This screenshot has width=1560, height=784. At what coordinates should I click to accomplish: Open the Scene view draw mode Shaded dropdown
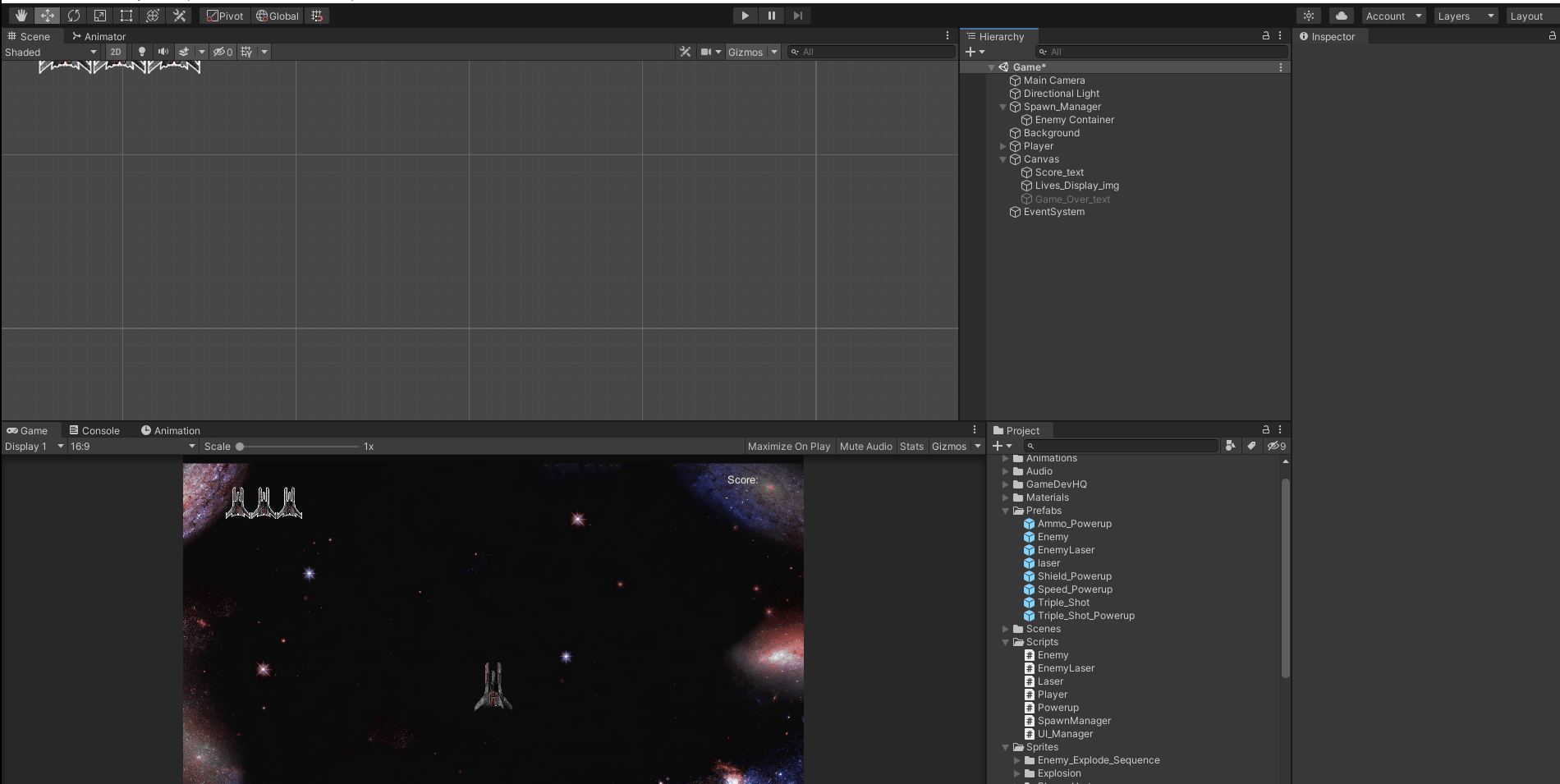tap(51, 52)
